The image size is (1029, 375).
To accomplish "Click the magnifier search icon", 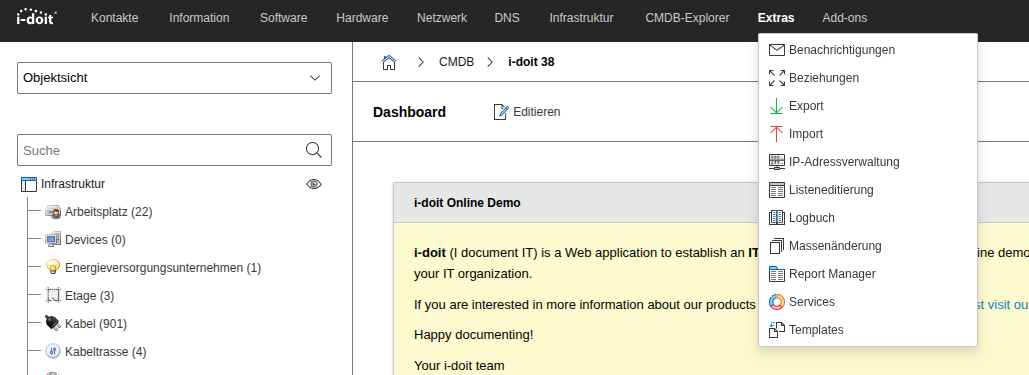I will pyautogui.click(x=314, y=150).
